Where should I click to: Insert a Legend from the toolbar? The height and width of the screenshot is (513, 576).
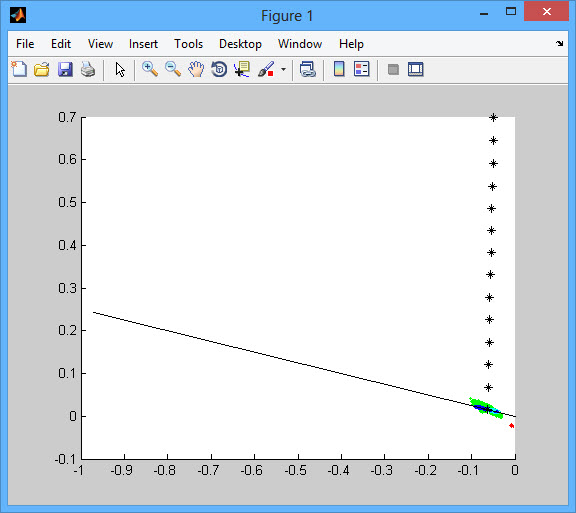[x=362, y=69]
